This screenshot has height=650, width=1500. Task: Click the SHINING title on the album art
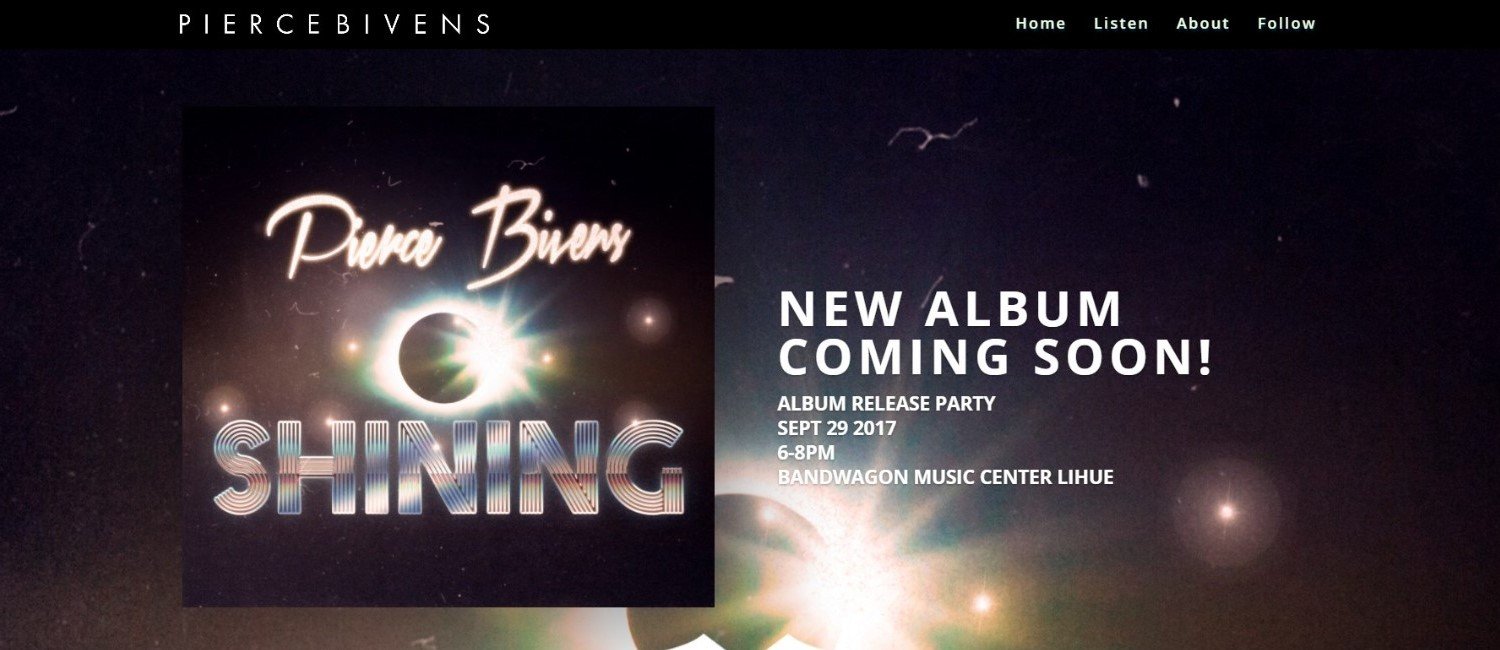point(450,468)
